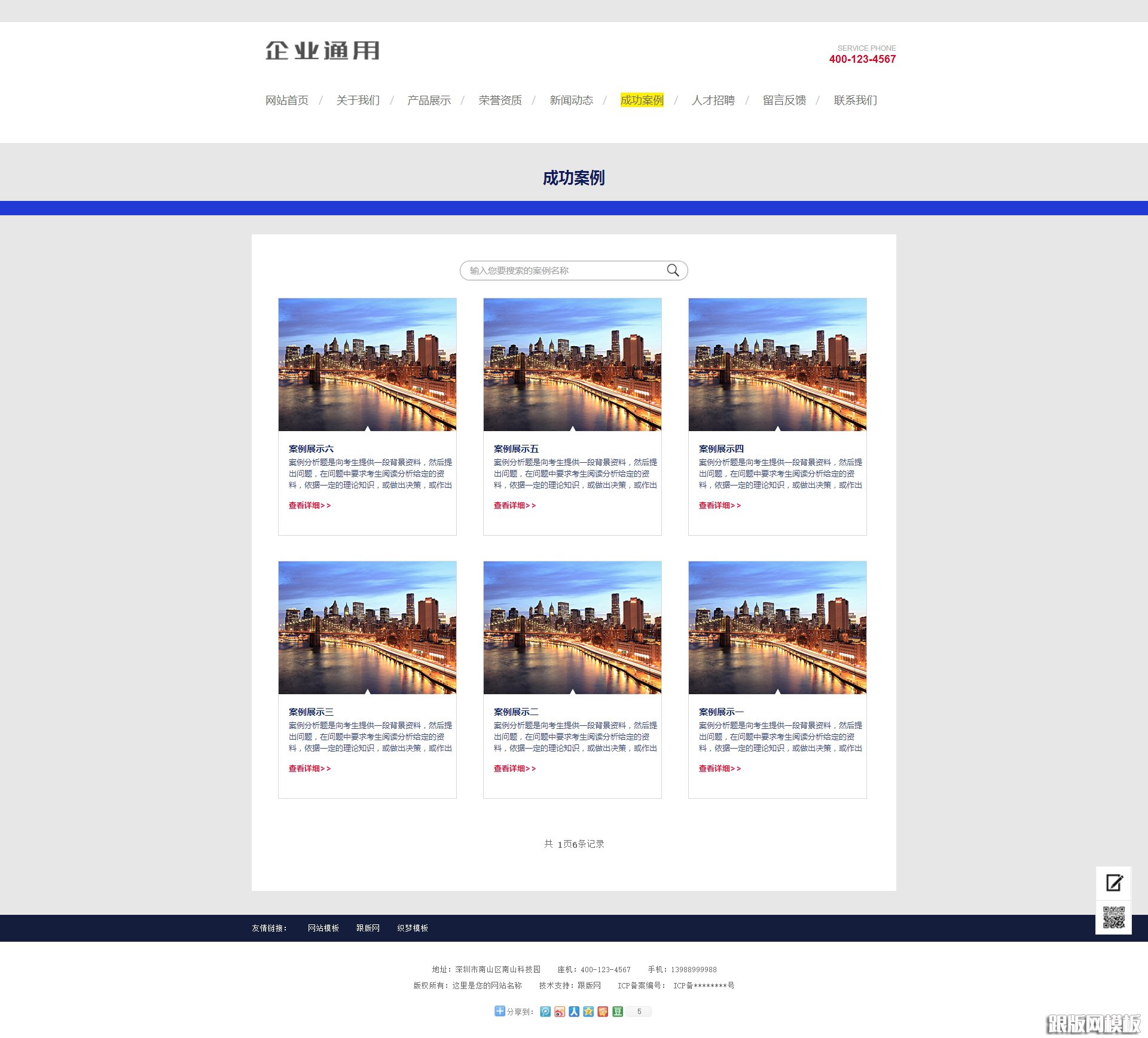The height and width of the screenshot is (1038, 1148).
Task: Open the 网站模板 friendly link
Action: click(323, 928)
